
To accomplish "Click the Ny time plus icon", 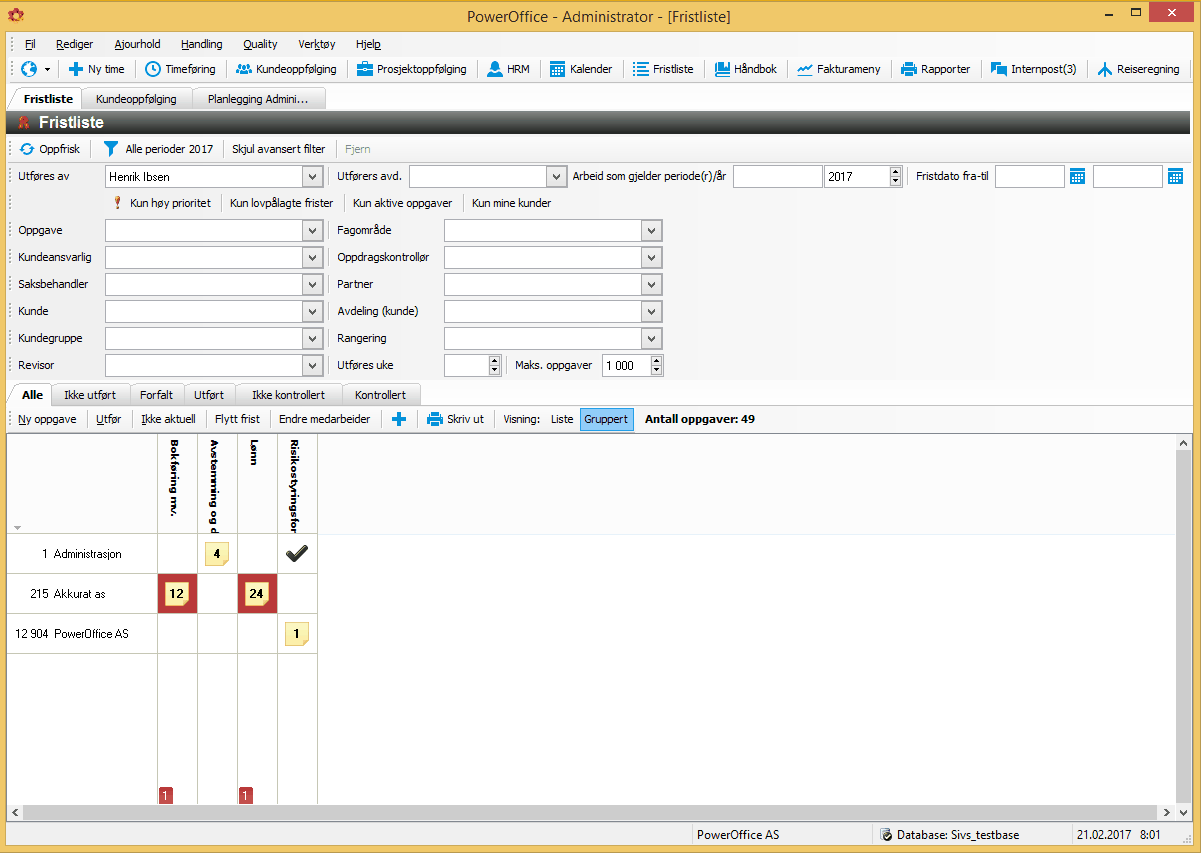I will [75, 69].
